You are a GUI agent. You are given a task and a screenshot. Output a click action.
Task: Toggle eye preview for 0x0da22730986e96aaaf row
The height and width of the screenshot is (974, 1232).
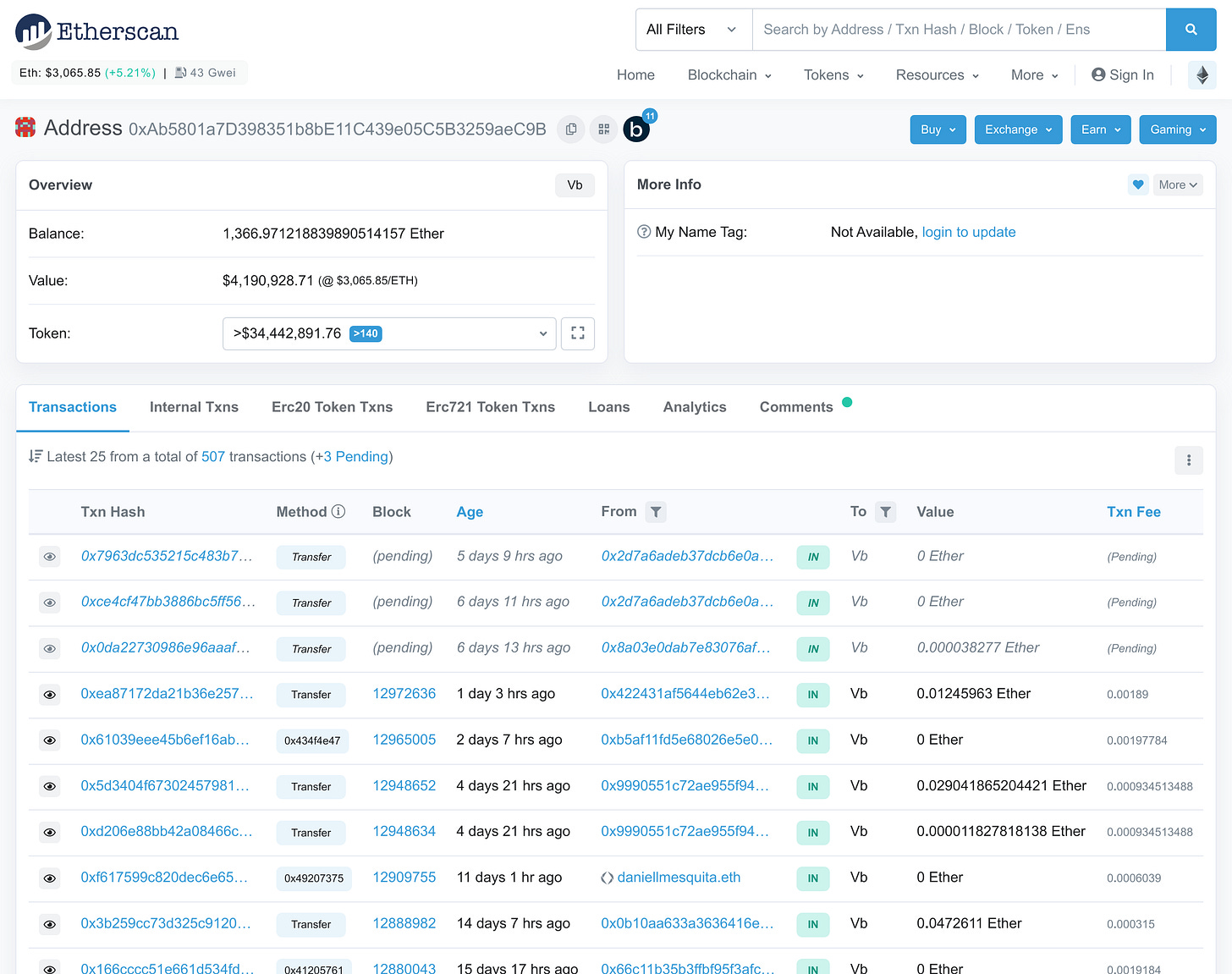click(50, 648)
